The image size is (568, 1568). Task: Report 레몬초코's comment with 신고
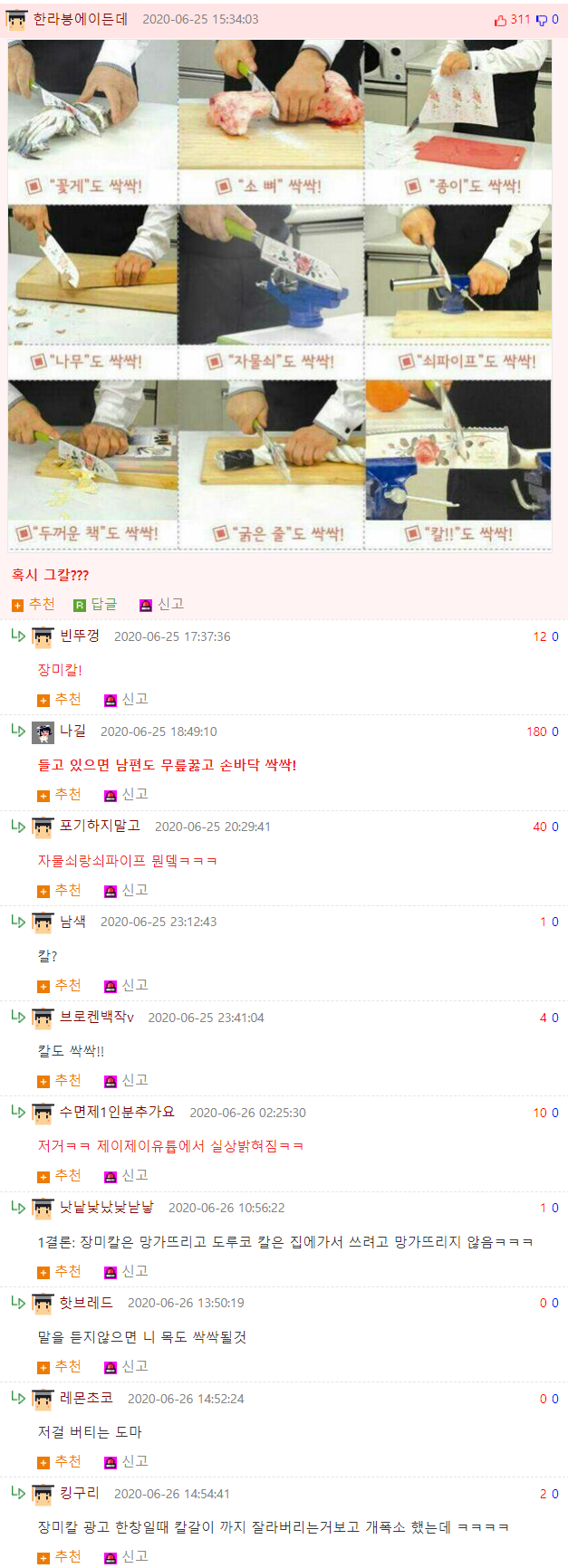click(126, 1461)
